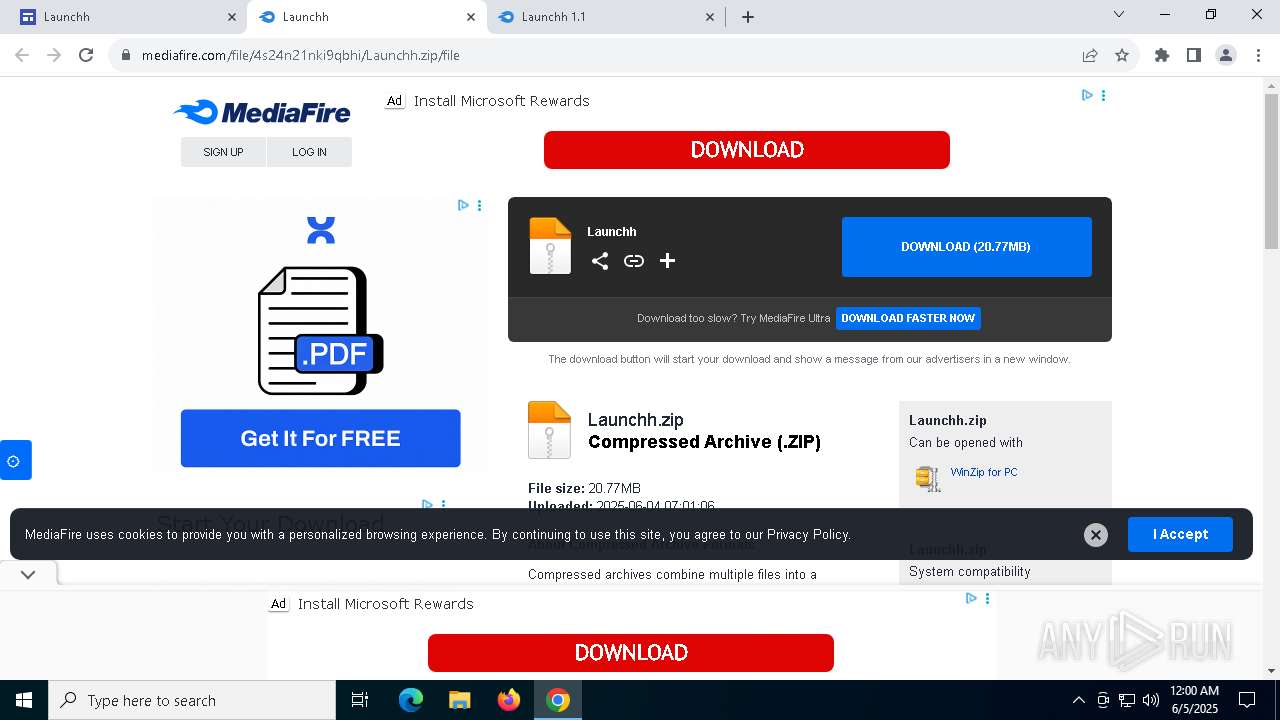Screen dimensions: 1280x720
Task: Click Chrome icon in taskbar
Action: pyautogui.click(x=558, y=700)
